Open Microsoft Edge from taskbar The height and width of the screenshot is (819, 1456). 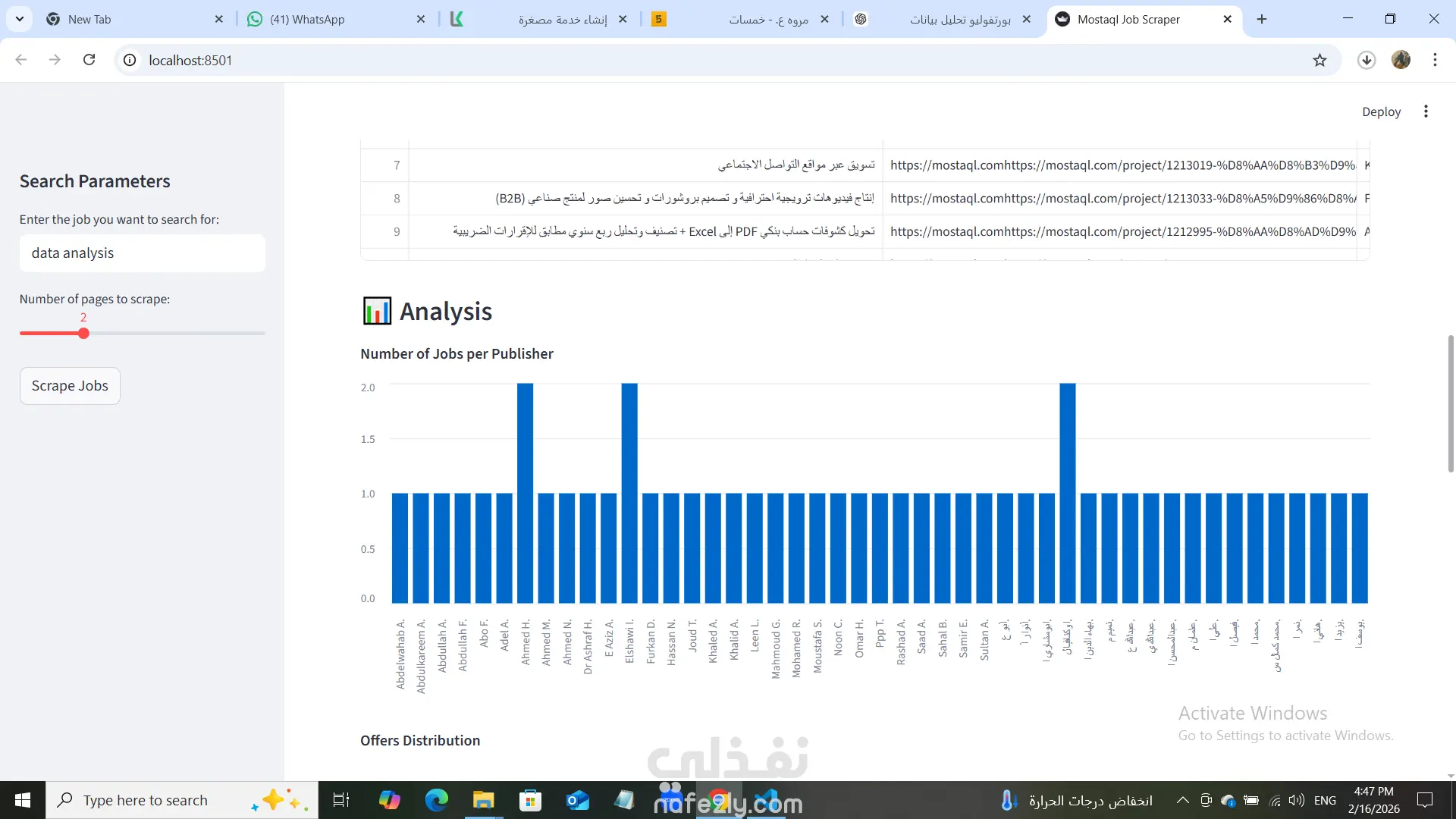(x=436, y=800)
